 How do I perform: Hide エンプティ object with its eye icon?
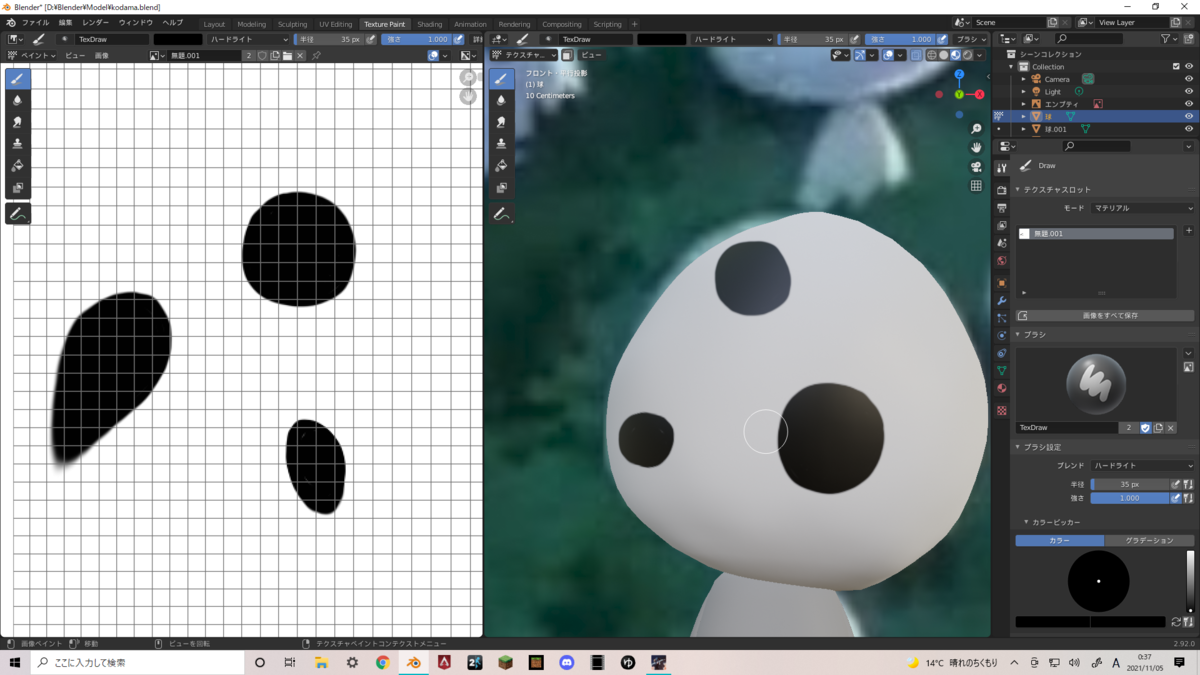click(1189, 104)
